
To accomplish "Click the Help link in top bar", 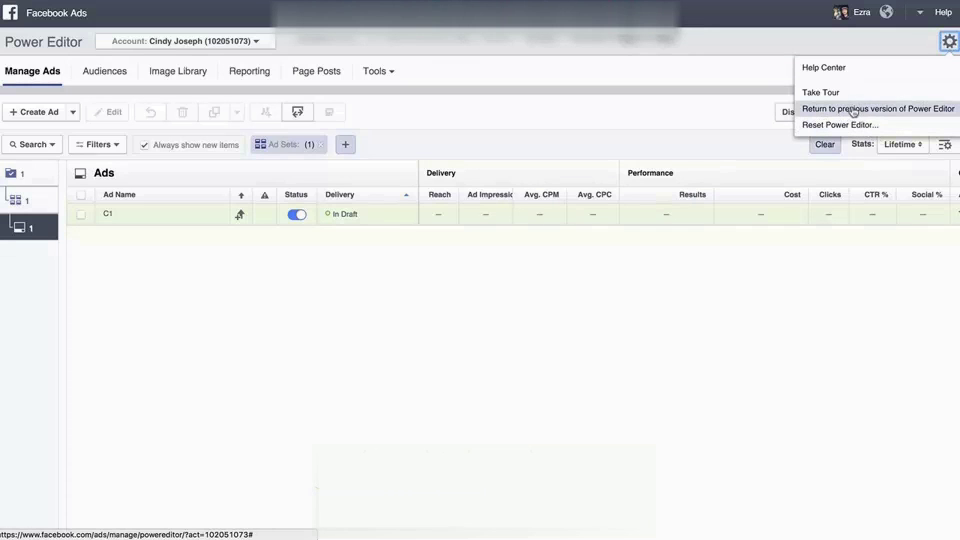I will pyautogui.click(x=943, y=12).
